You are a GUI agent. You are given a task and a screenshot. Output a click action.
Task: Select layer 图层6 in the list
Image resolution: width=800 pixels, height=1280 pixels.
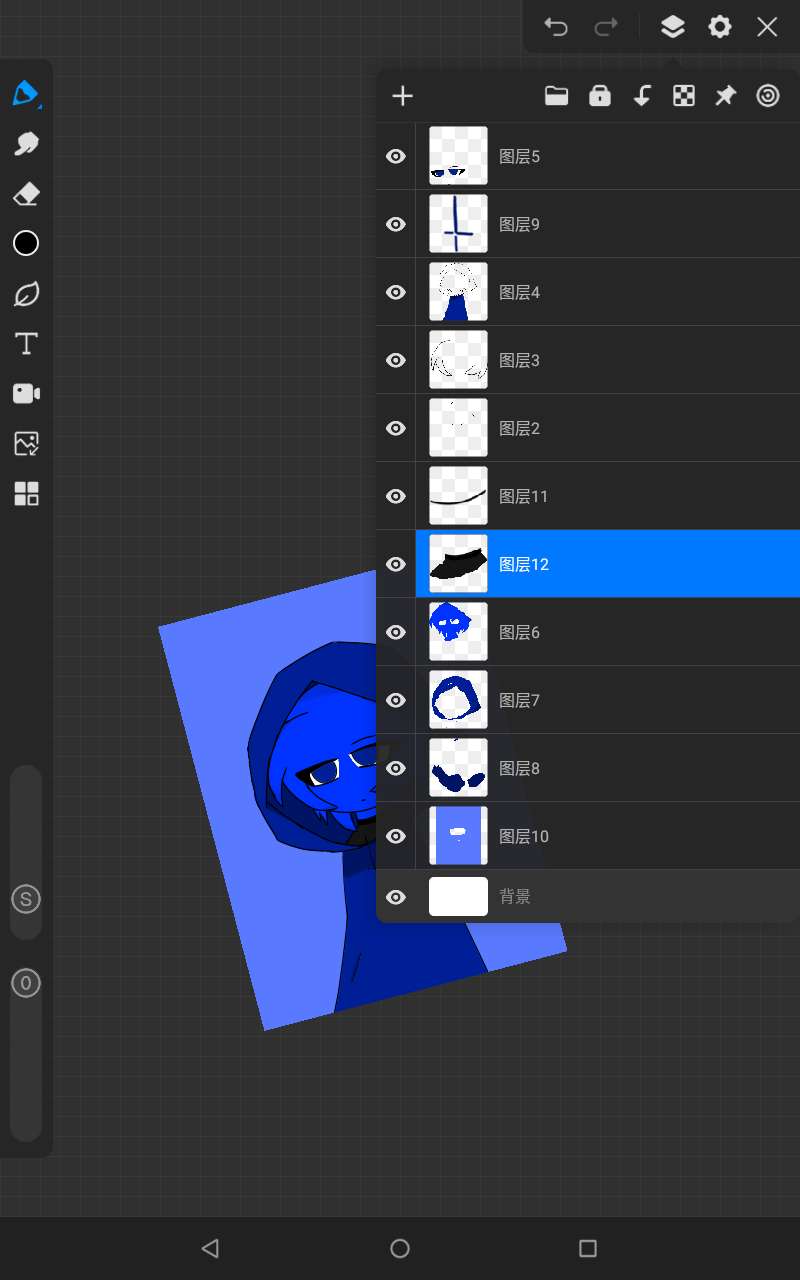(600, 632)
